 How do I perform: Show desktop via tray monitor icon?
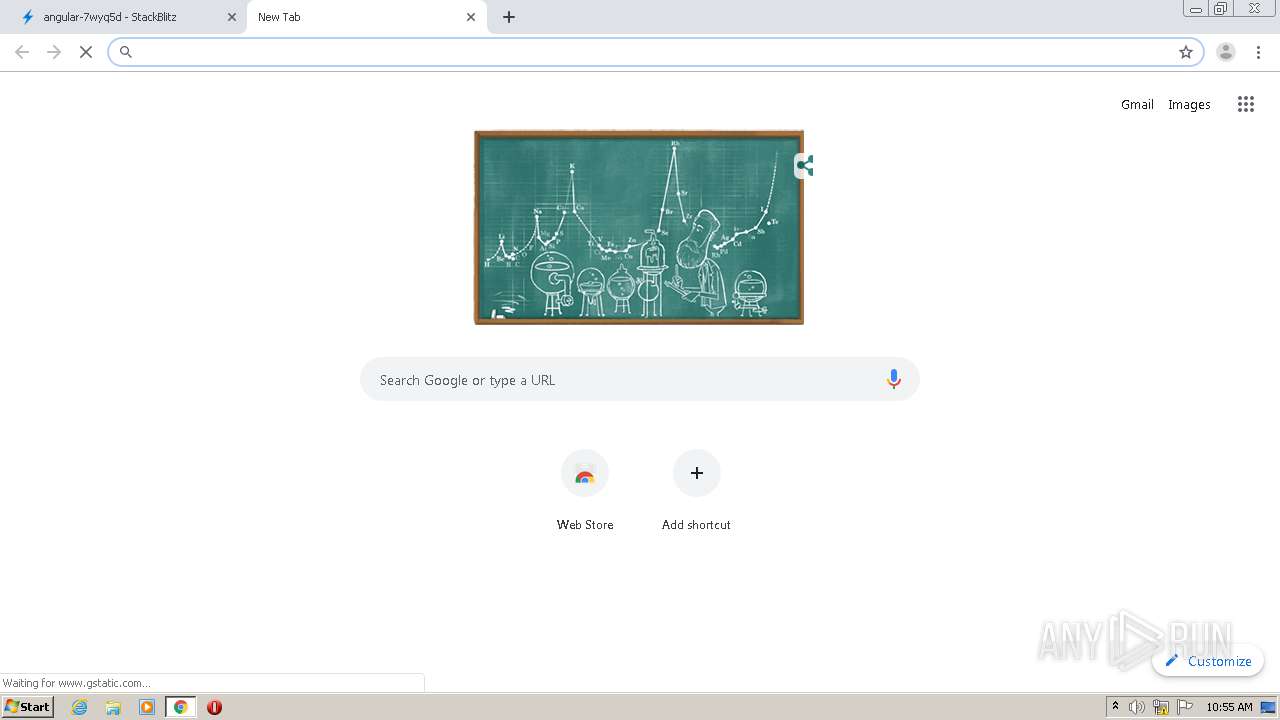tap(1269, 707)
